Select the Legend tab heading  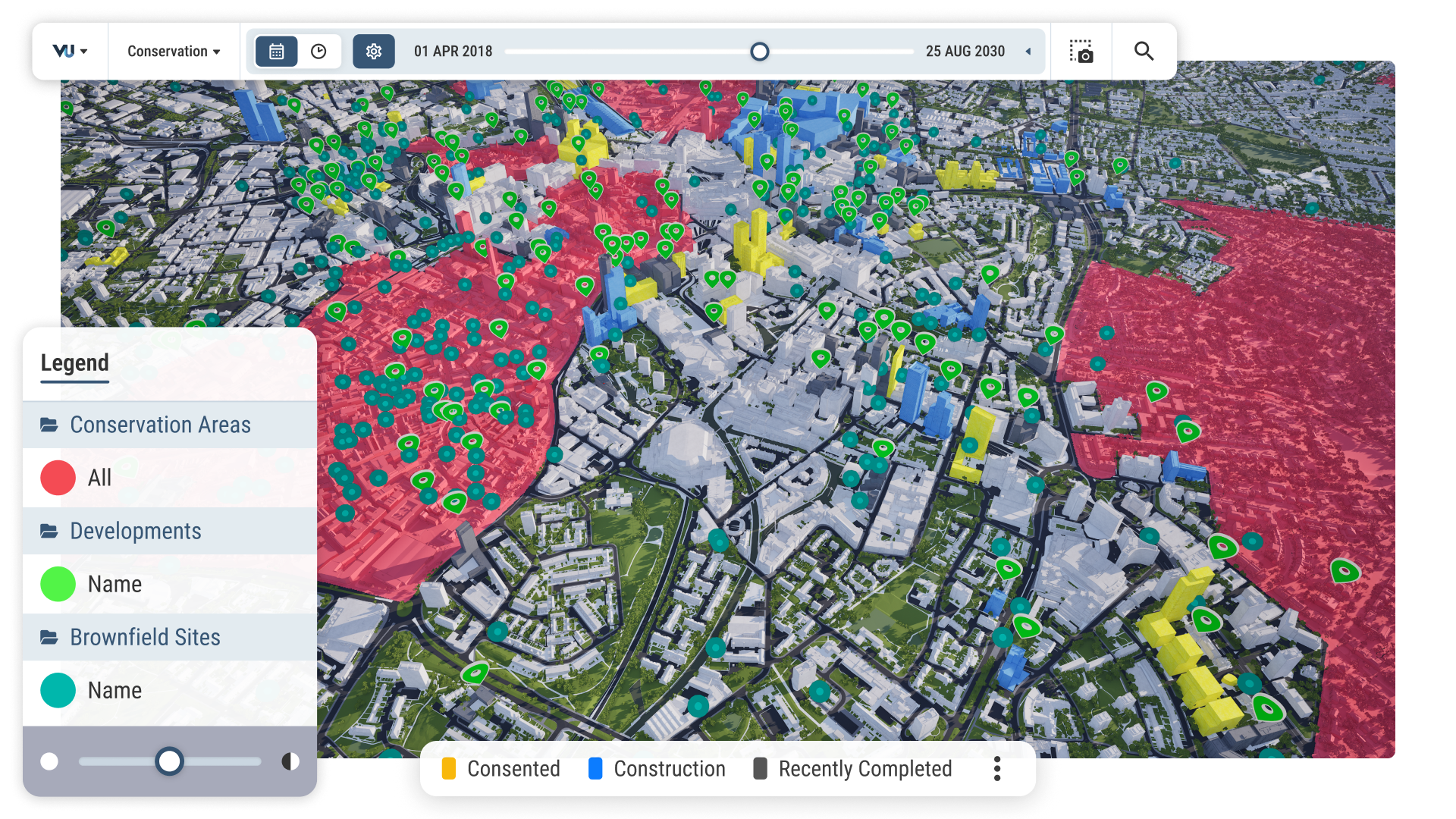point(74,363)
